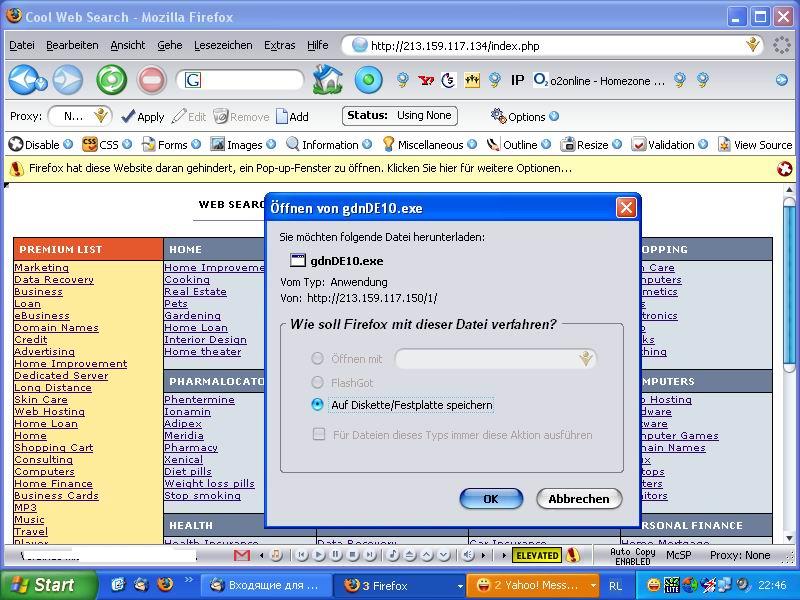This screenshot has width=800, height=600.
Task: Select the 'Öffnen mit' radio button
Action: pos(317,359)
